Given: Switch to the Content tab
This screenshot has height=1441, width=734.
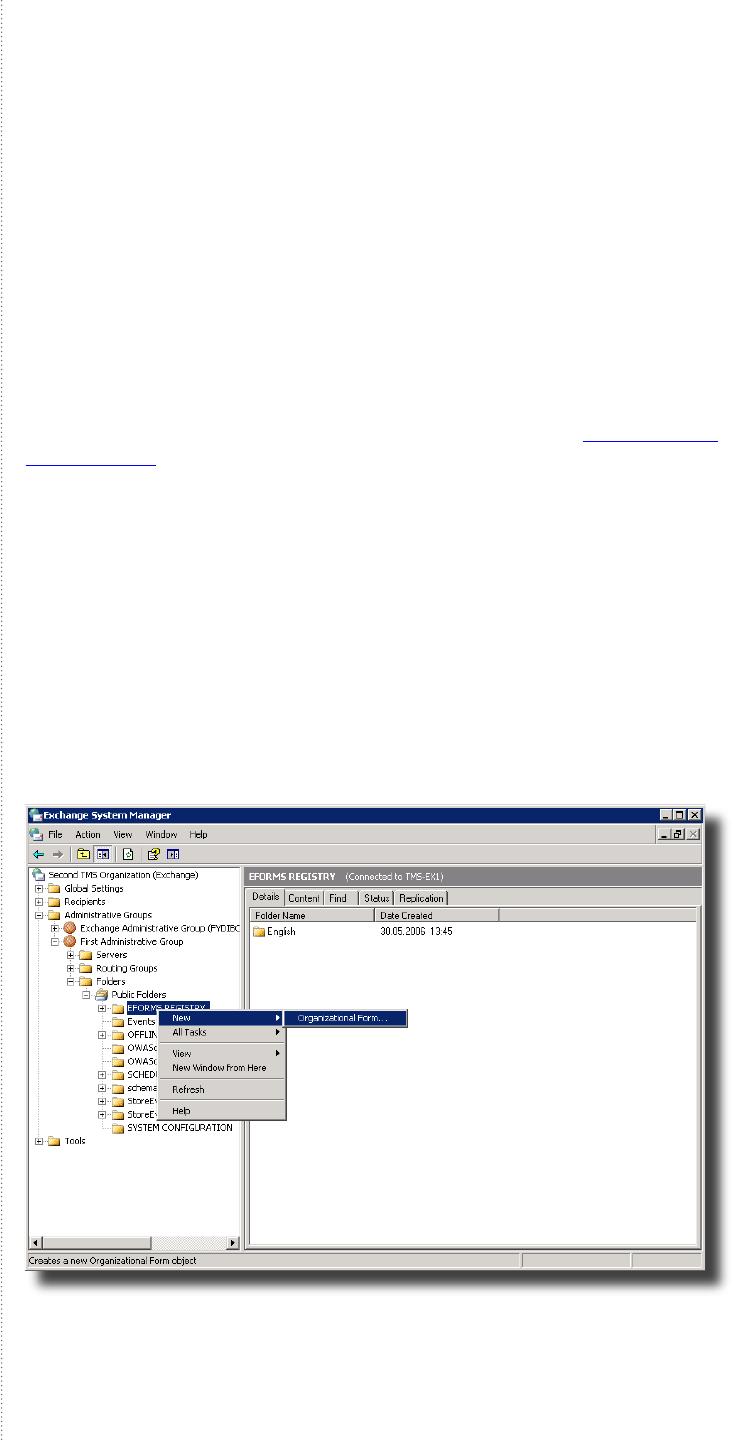Looking at the screenshot, I should click(x=304, y=898).
